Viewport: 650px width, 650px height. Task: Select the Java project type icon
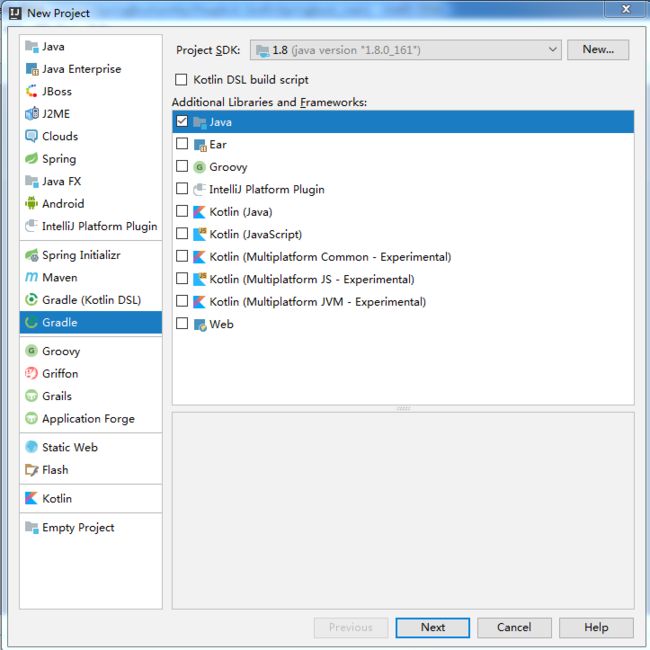point(32,46)
